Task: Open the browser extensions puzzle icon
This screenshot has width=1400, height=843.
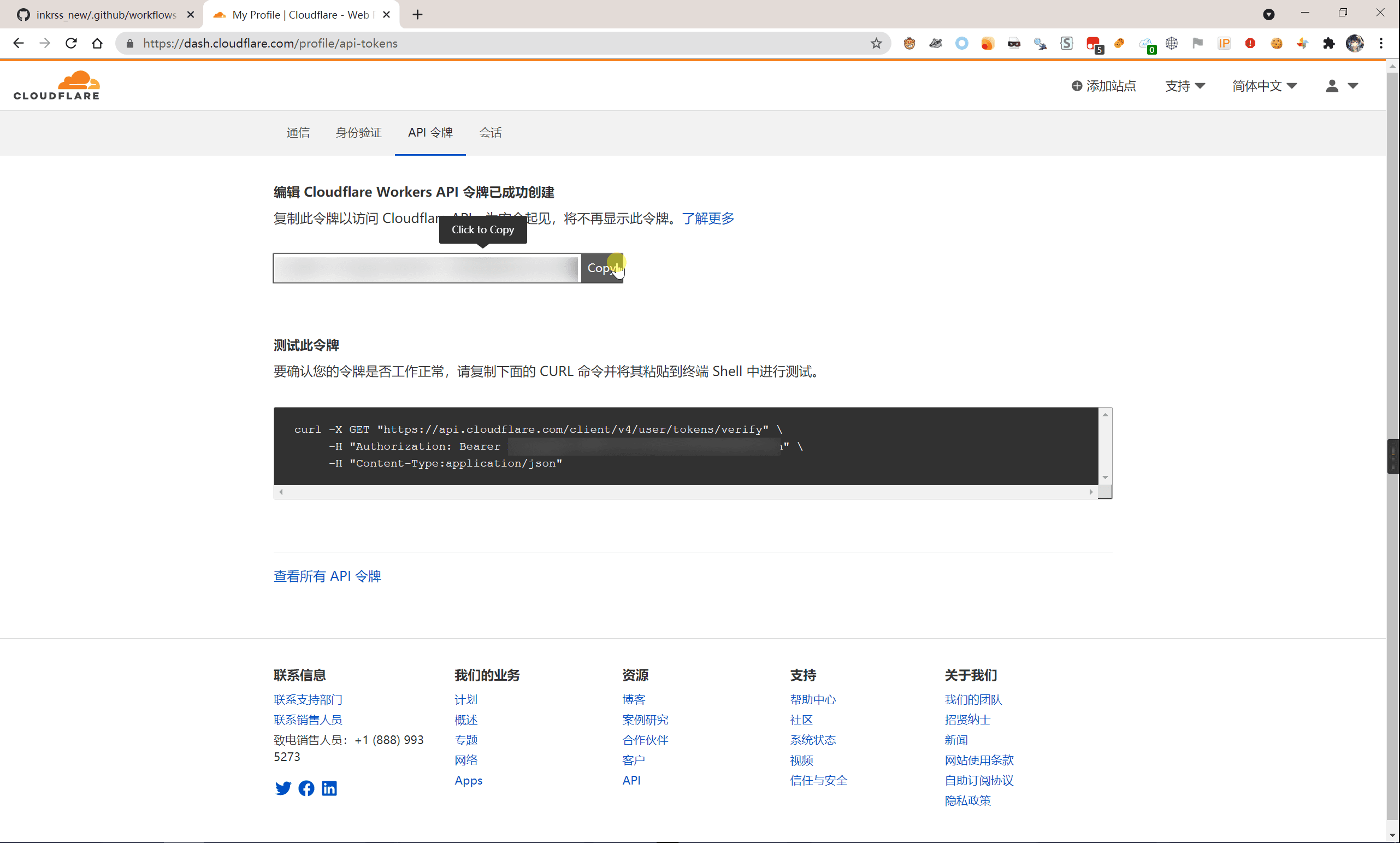Action: pos(1328,43)
